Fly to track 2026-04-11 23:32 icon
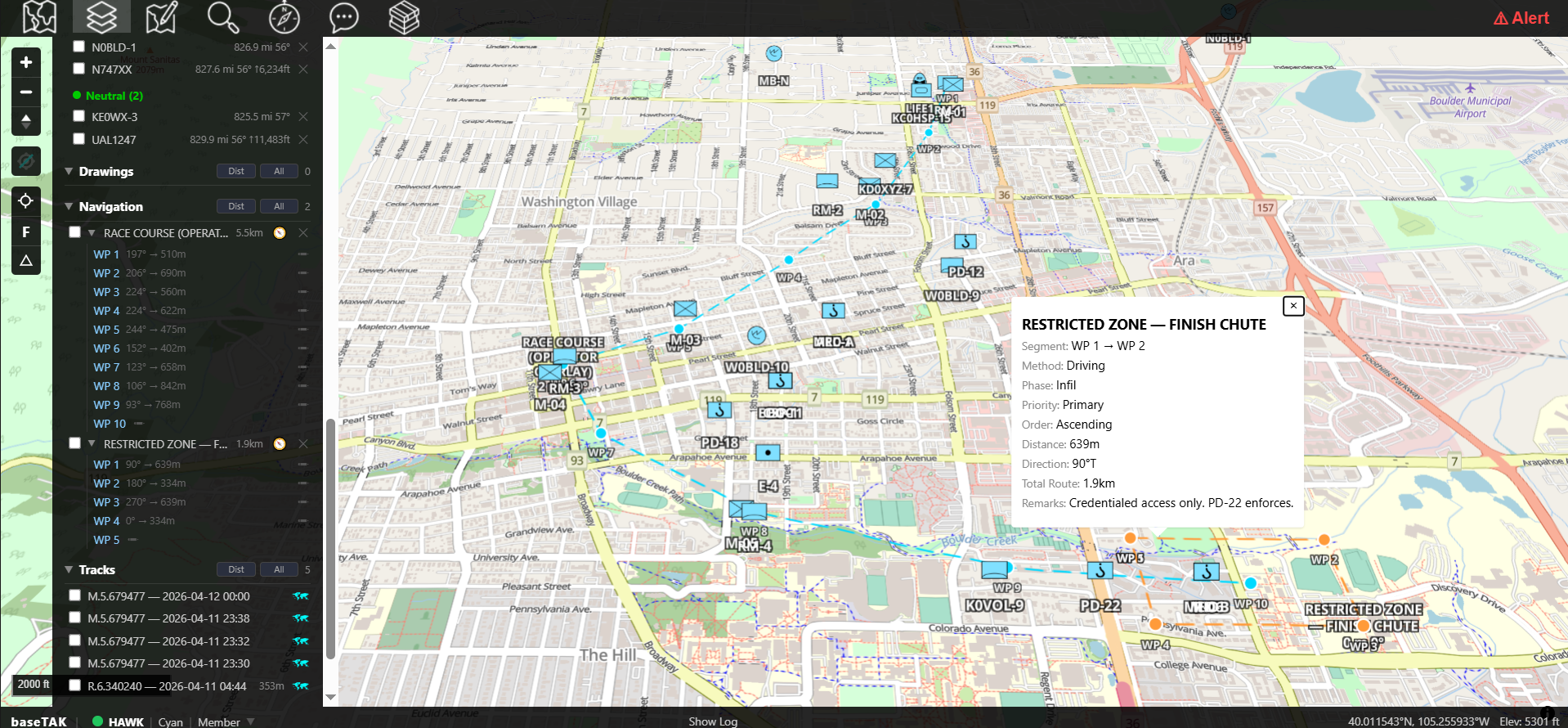The image size is (1568, 728). click(301, 641)
